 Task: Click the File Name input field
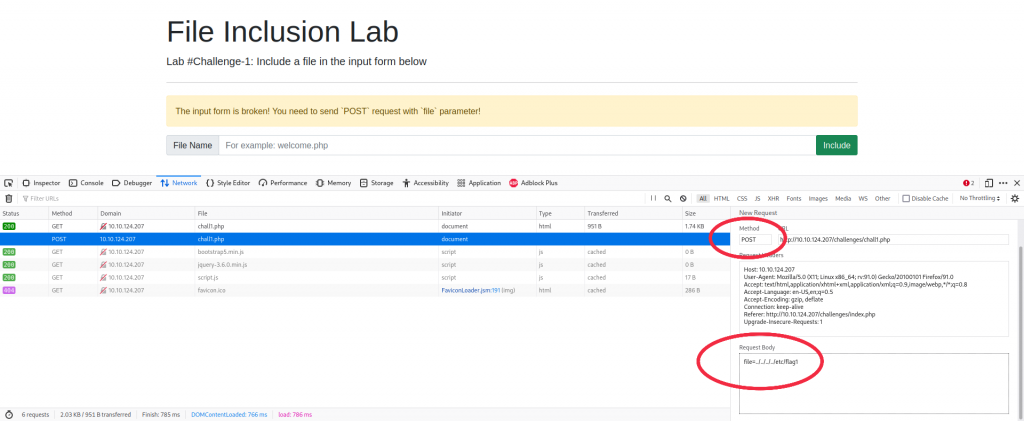click(x=515, y=145)
